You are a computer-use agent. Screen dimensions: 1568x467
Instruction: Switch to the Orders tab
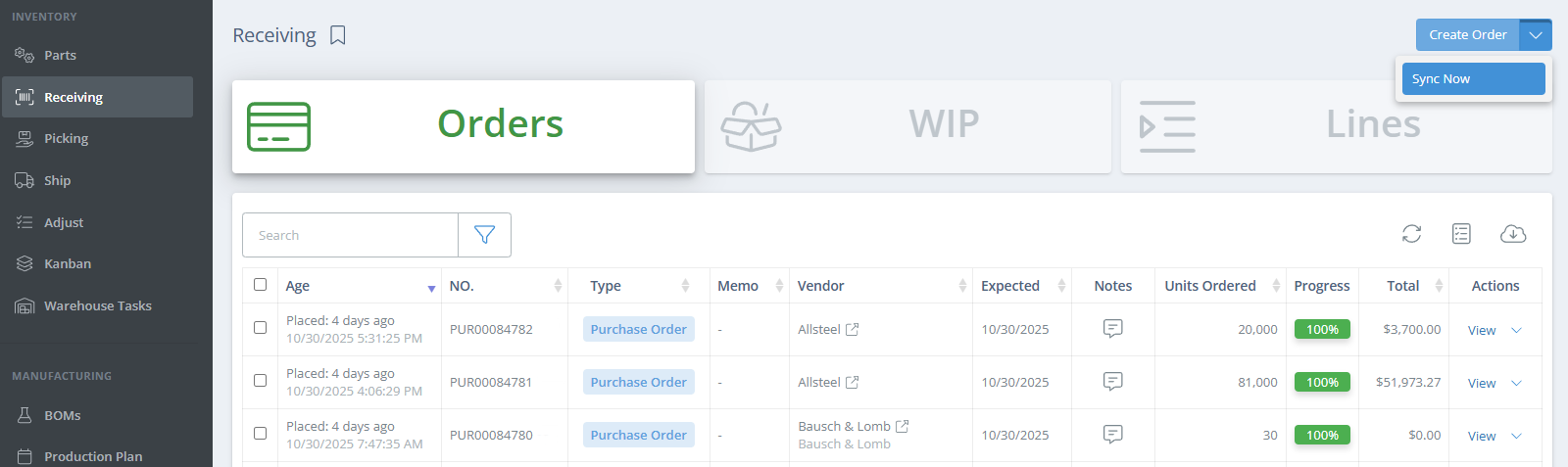click(464, 126)
